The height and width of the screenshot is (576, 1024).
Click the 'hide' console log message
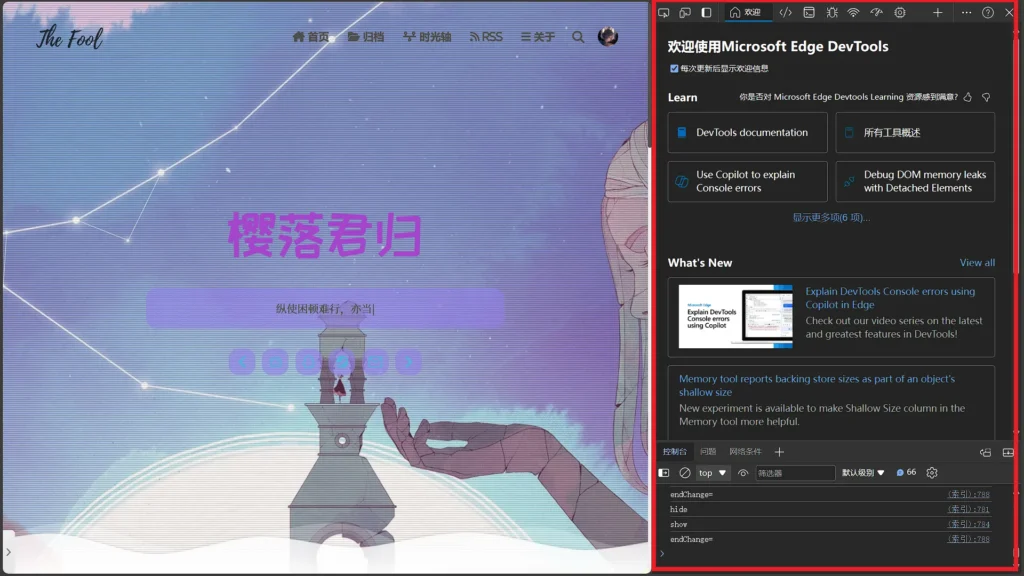(x=679, y=509)
